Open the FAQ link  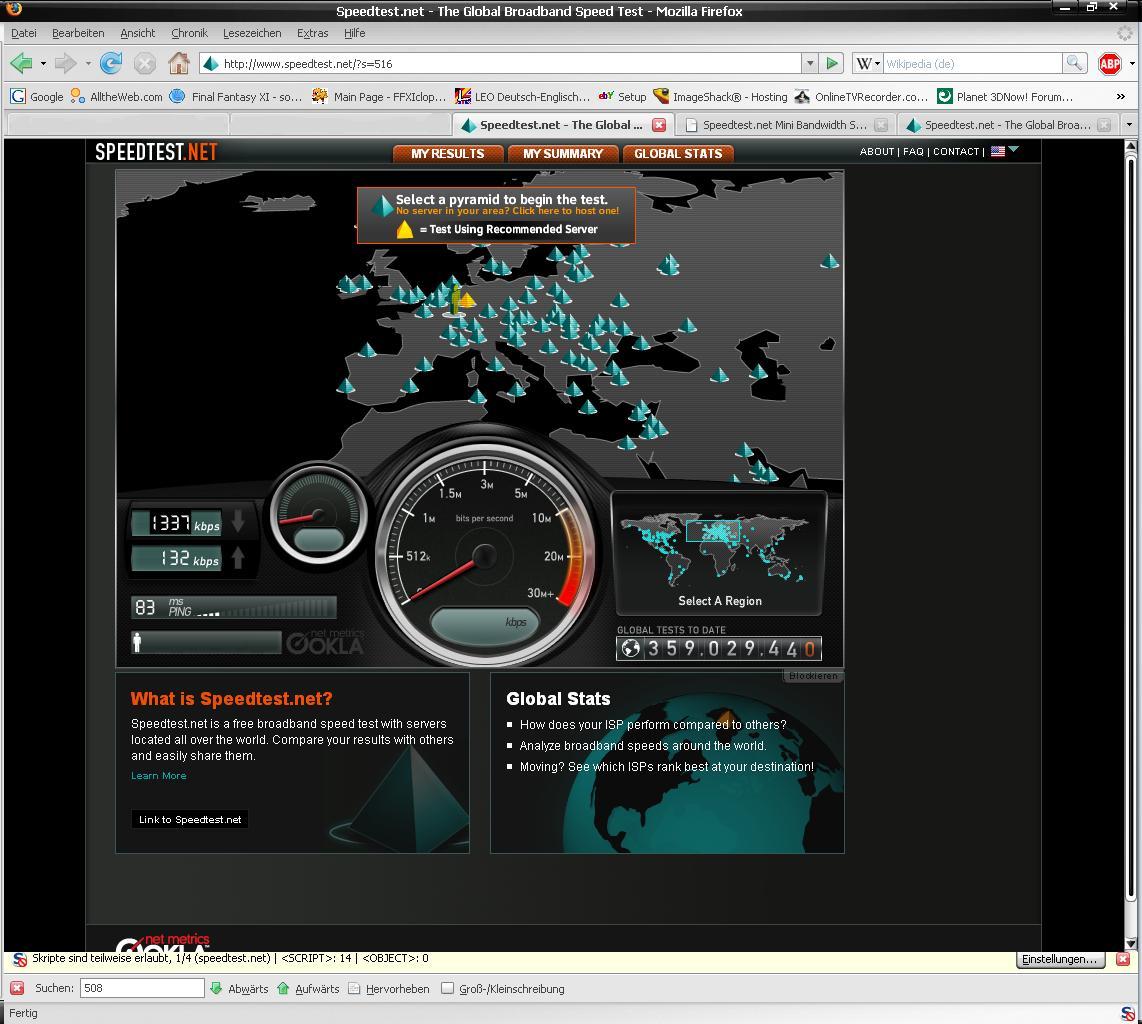[913, 151]
